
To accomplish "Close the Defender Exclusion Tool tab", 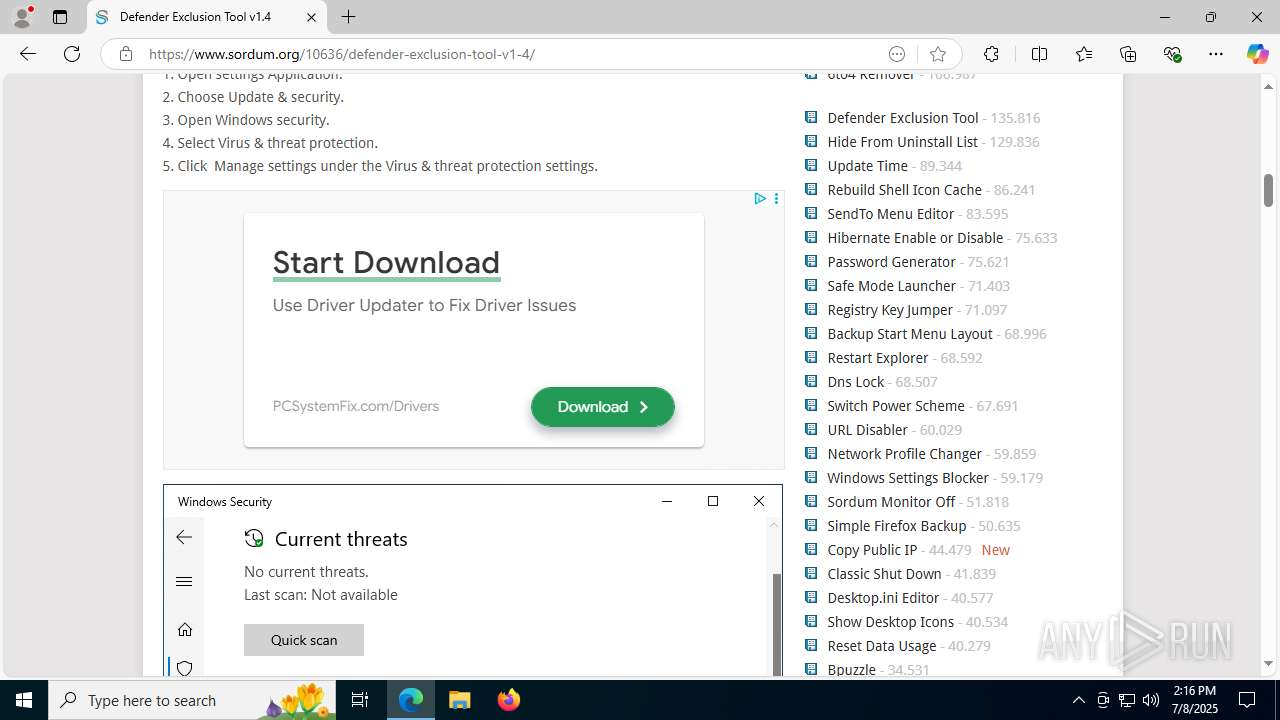I will tap(311, 17).
